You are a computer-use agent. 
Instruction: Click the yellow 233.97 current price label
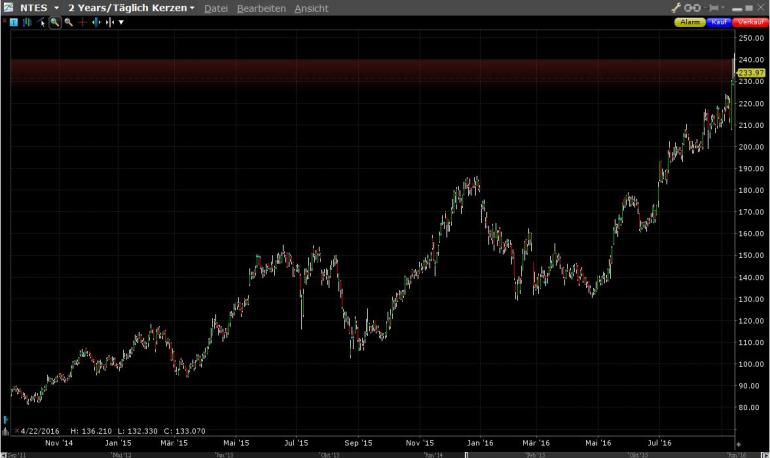(x=751, y=73)
